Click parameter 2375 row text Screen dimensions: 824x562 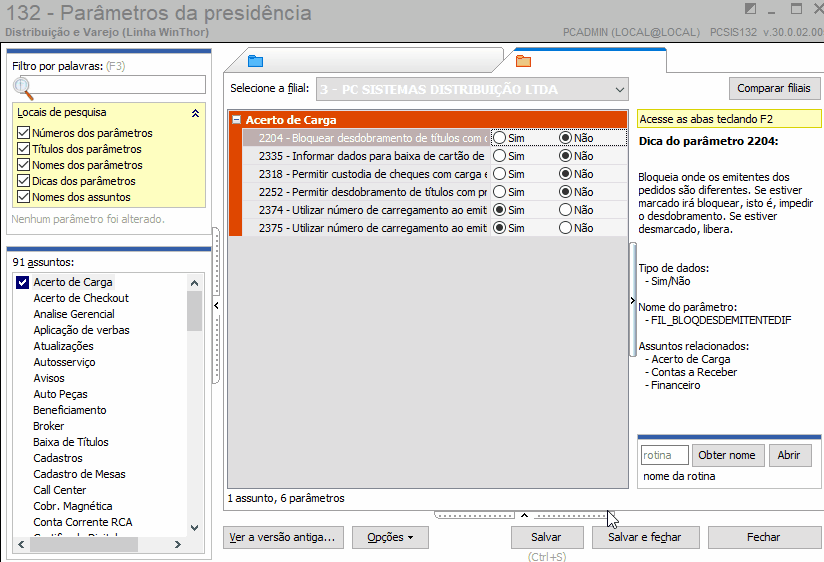pyautogui.click(x=373, y=228)
